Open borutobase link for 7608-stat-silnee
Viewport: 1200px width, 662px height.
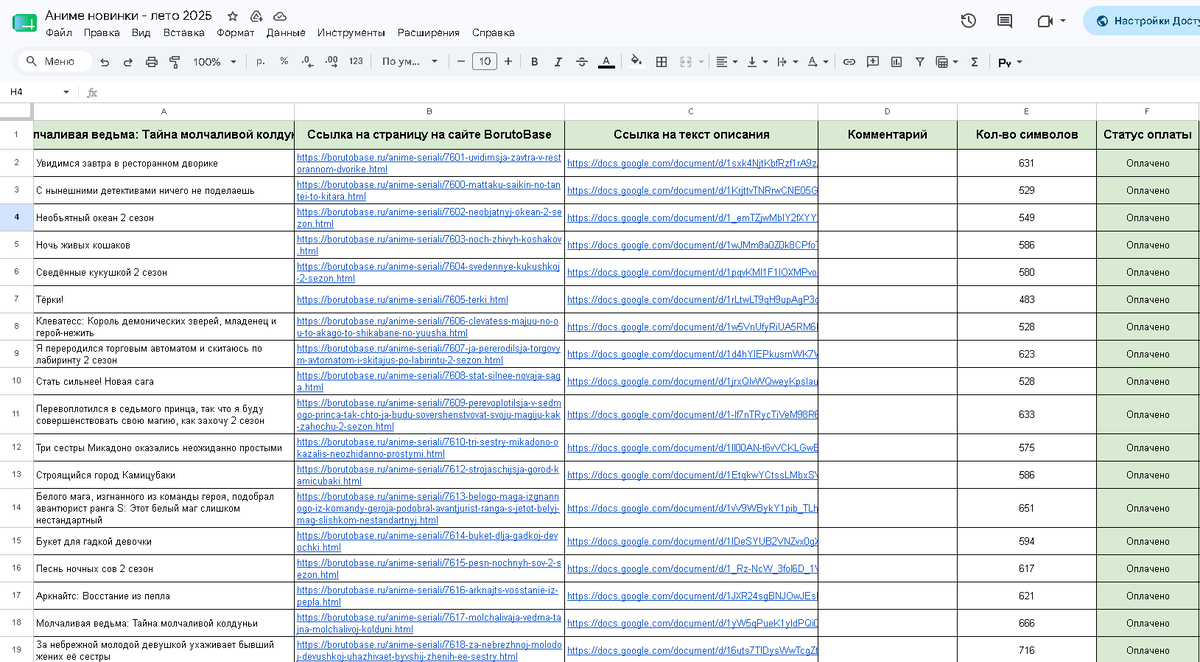(429, 381)
